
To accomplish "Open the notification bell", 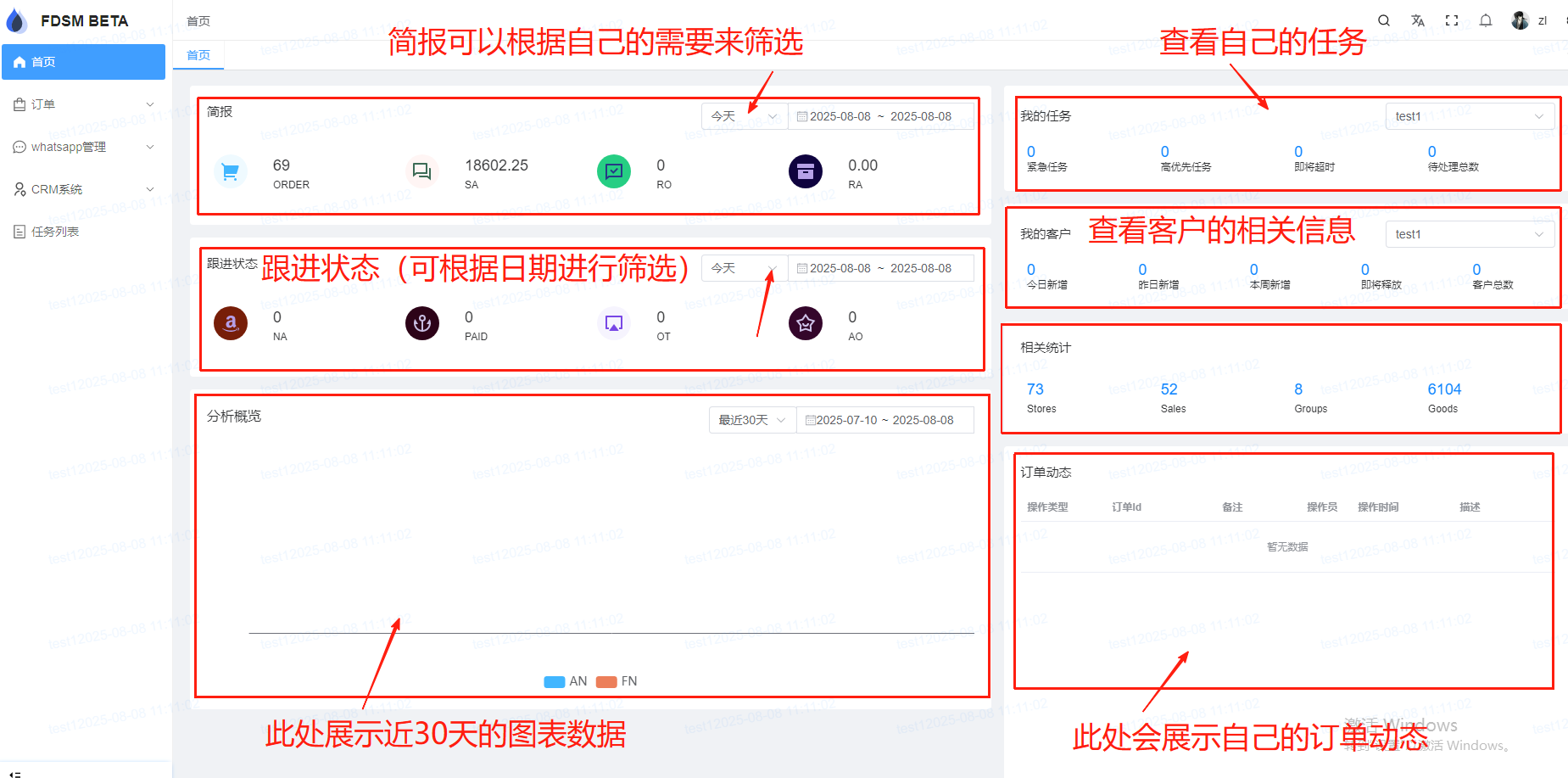I will (1486, 20).
